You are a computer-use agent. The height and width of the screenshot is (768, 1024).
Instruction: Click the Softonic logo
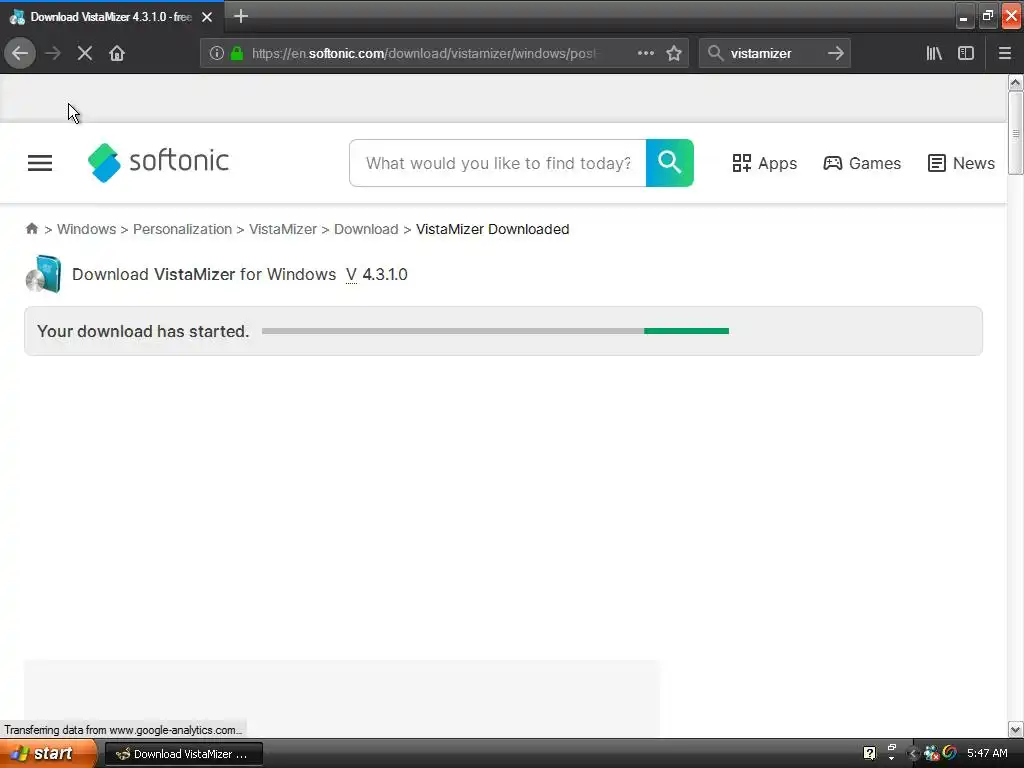[158, 163]
